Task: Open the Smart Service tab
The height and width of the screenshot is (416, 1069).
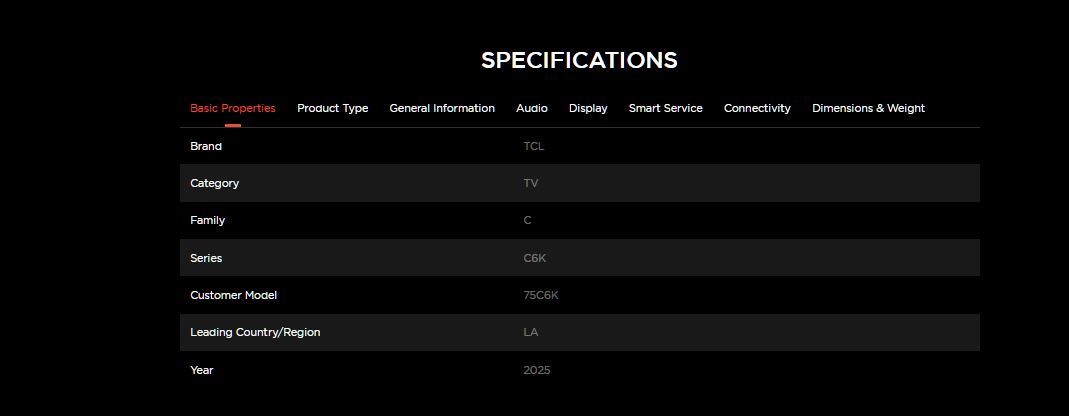Action: pyautogui.click(x=665, y=108)
